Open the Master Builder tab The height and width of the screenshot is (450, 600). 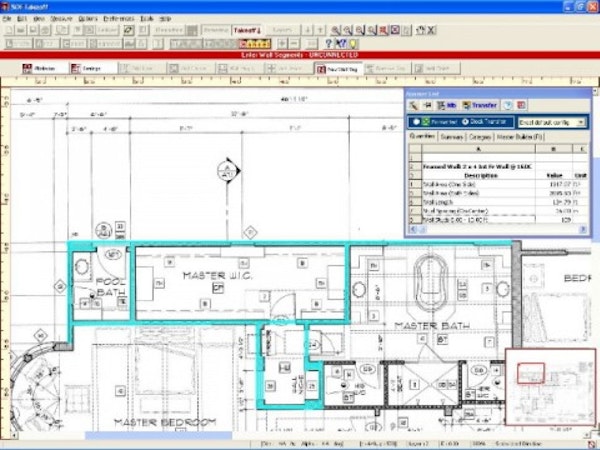(519, 137)
